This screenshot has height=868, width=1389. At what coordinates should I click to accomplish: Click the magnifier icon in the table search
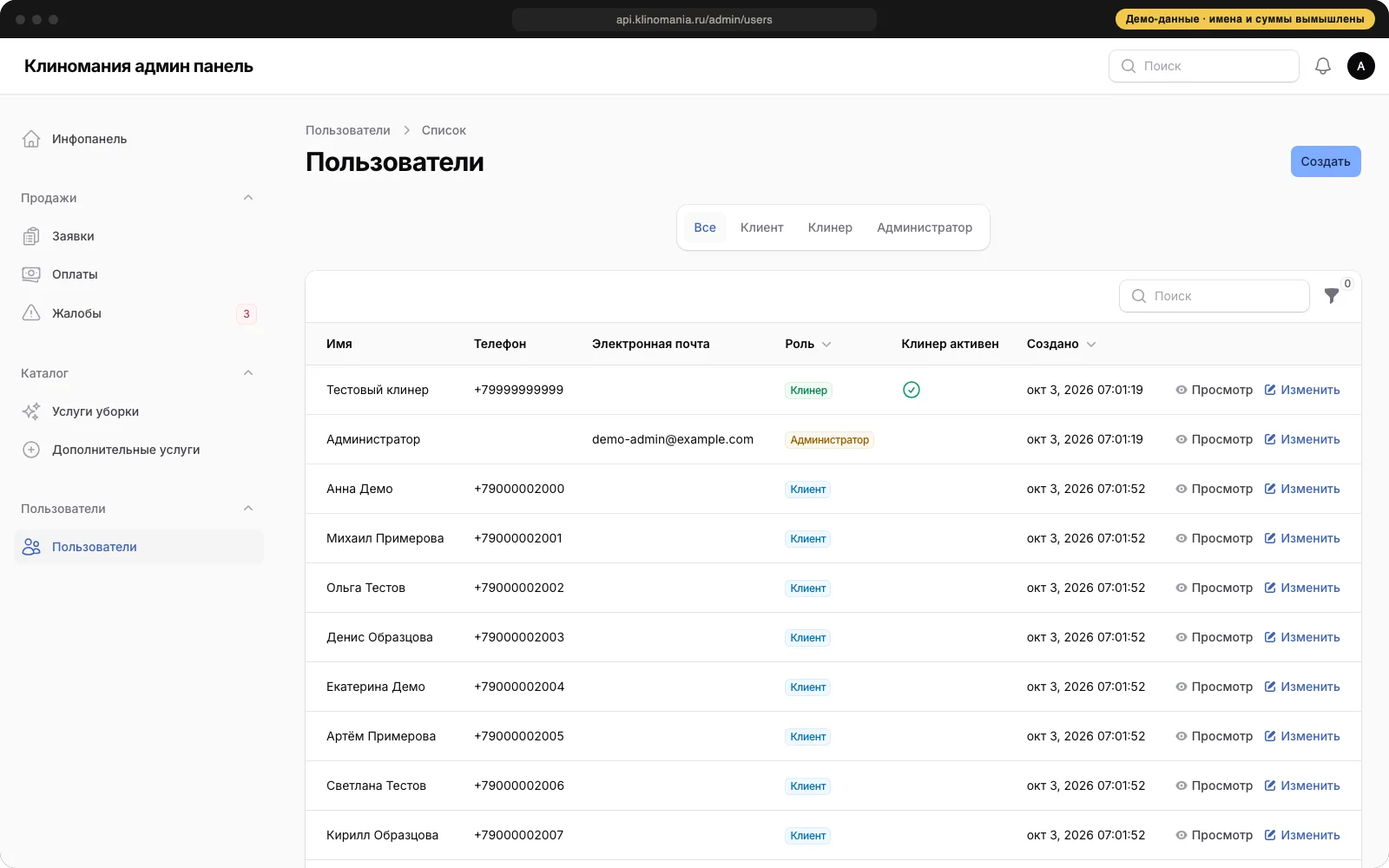[1139, 296]
